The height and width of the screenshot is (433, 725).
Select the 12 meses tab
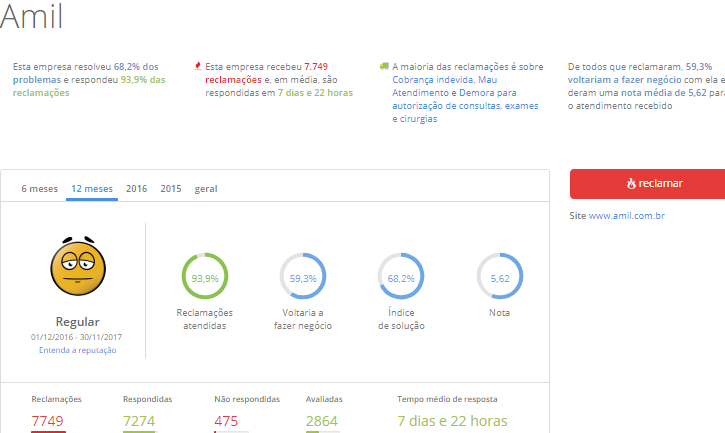(x=92, y=189)
